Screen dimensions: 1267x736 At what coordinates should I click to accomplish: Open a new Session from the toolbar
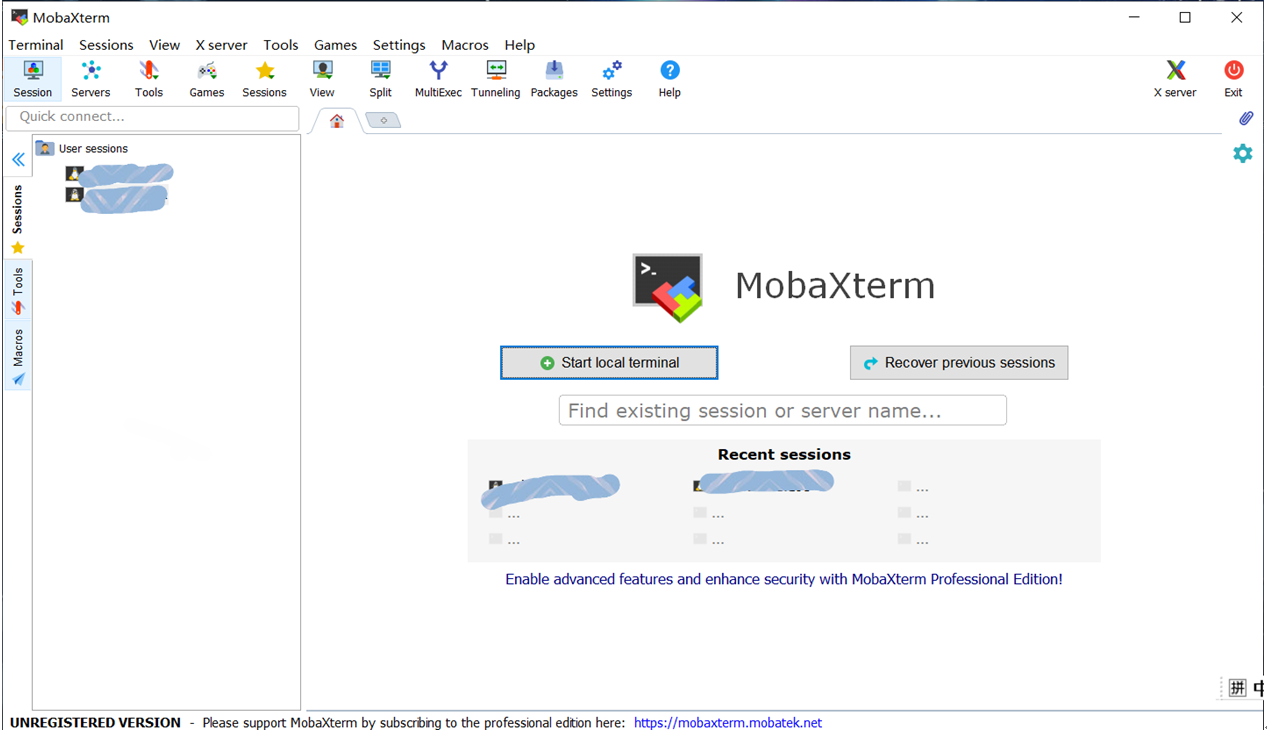click(33, 79)
